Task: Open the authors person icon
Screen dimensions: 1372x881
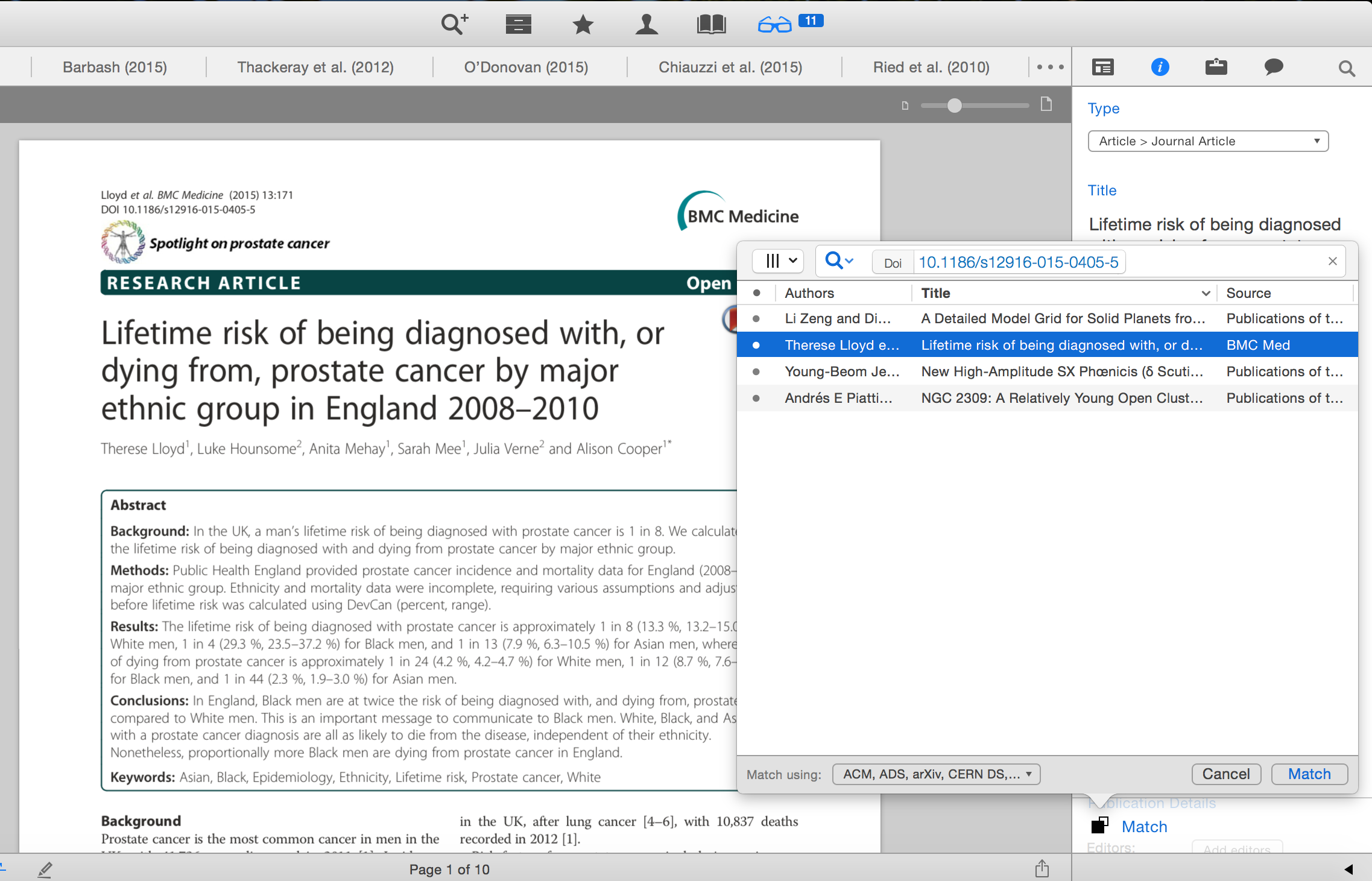Action: [x=646, y=24]
